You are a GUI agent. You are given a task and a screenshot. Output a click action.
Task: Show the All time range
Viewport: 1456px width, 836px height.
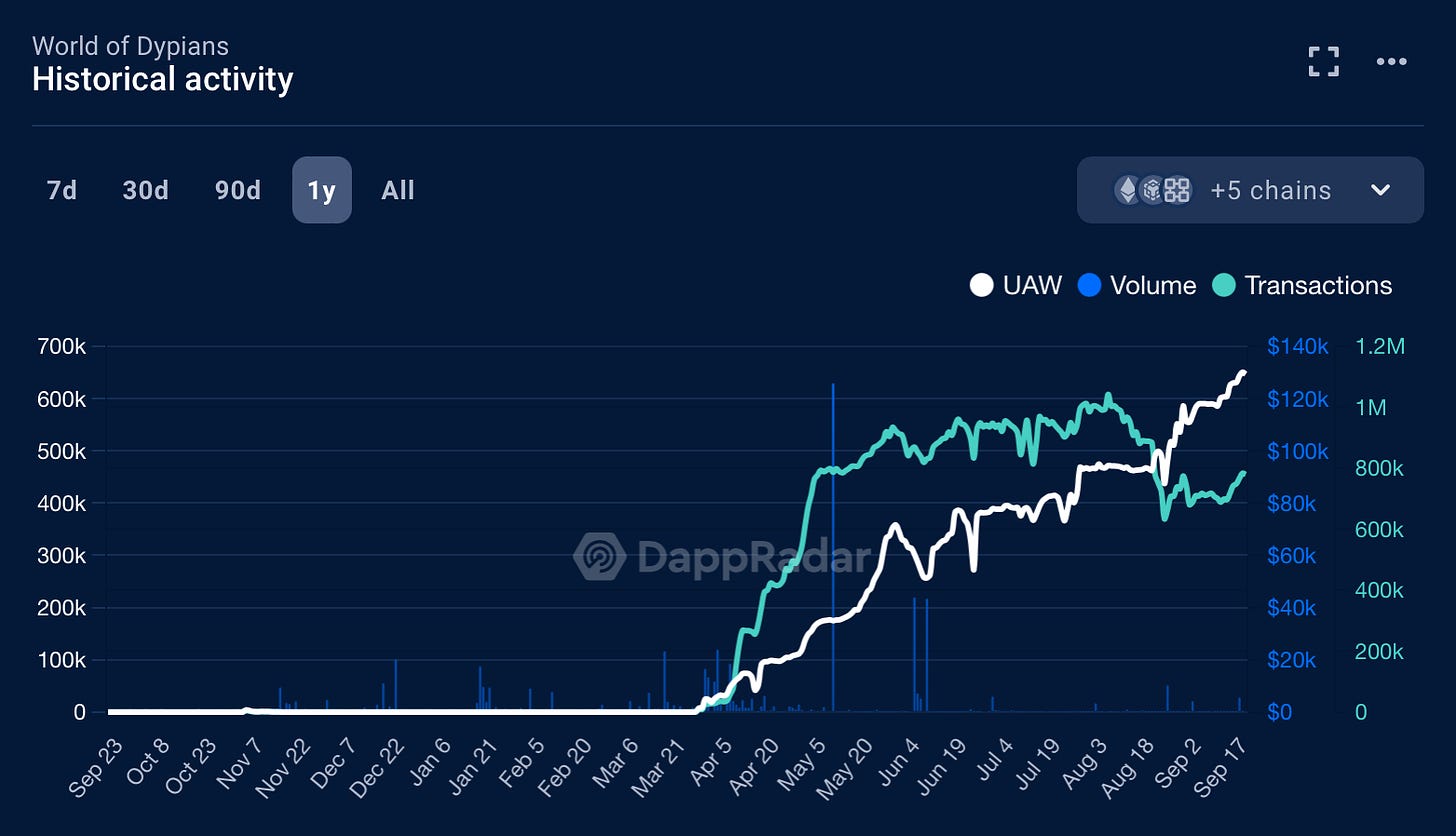[x=398, y=190]
